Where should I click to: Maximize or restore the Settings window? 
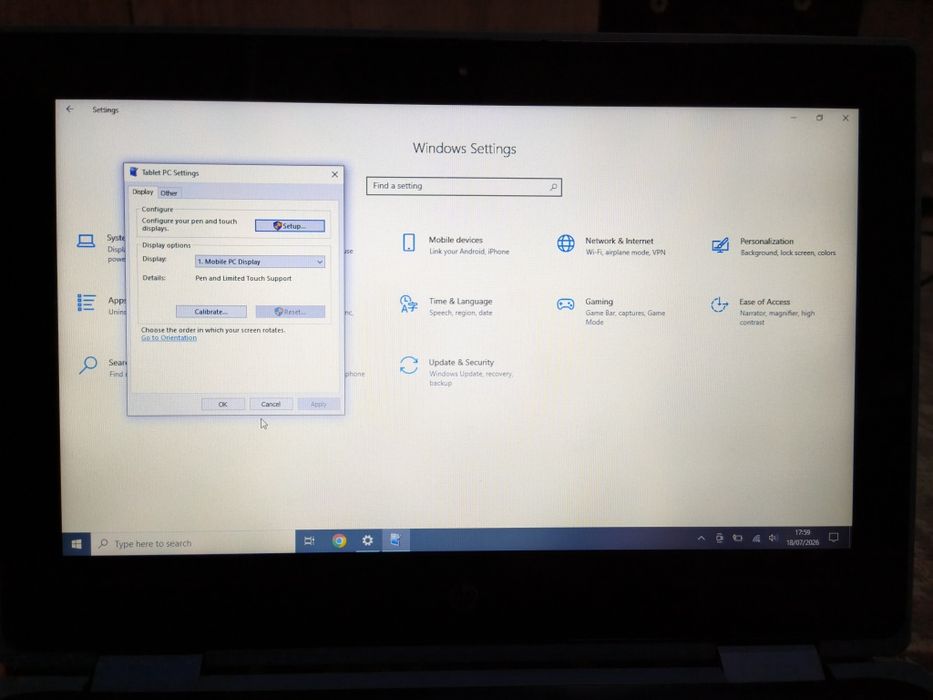click(x=819, y=118)
